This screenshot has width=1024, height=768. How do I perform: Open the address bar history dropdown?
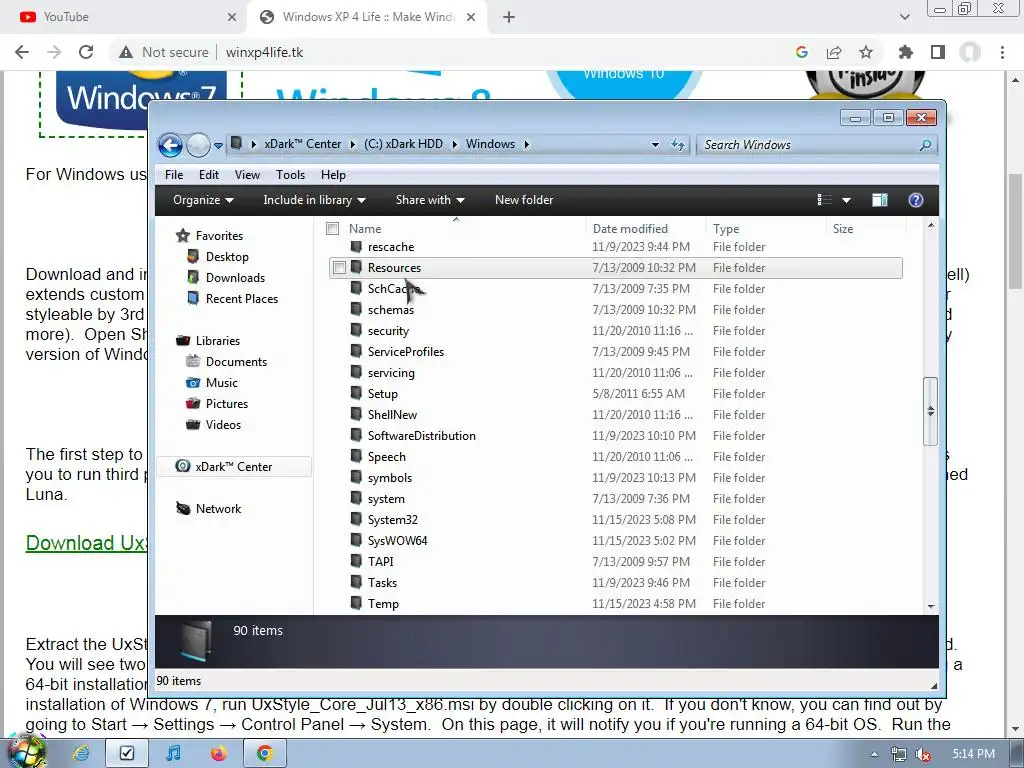[x=655, y=144]
